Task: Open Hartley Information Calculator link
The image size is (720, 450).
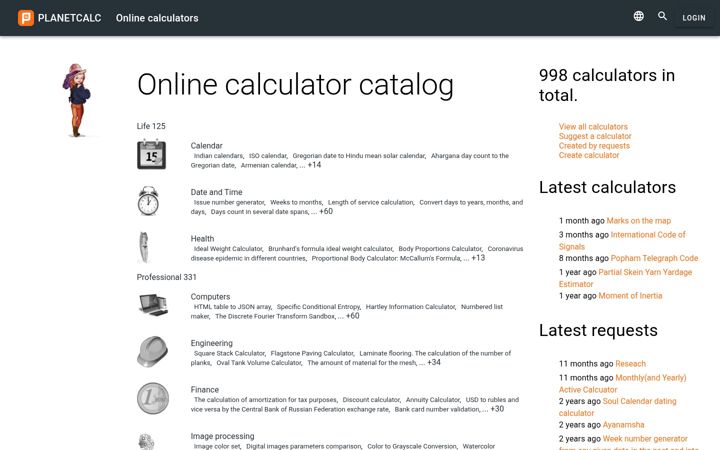Action: [x=411, y=307]
